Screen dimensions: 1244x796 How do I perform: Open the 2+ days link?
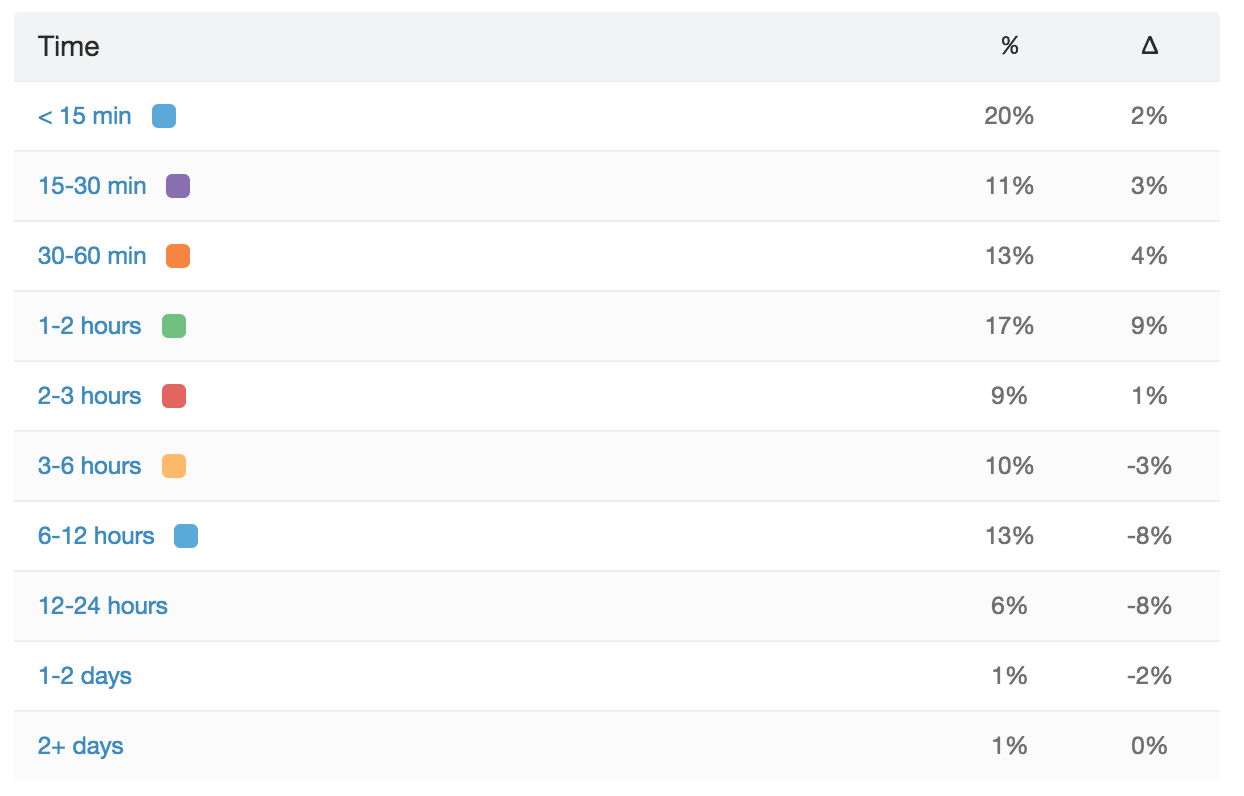(81, 746)
